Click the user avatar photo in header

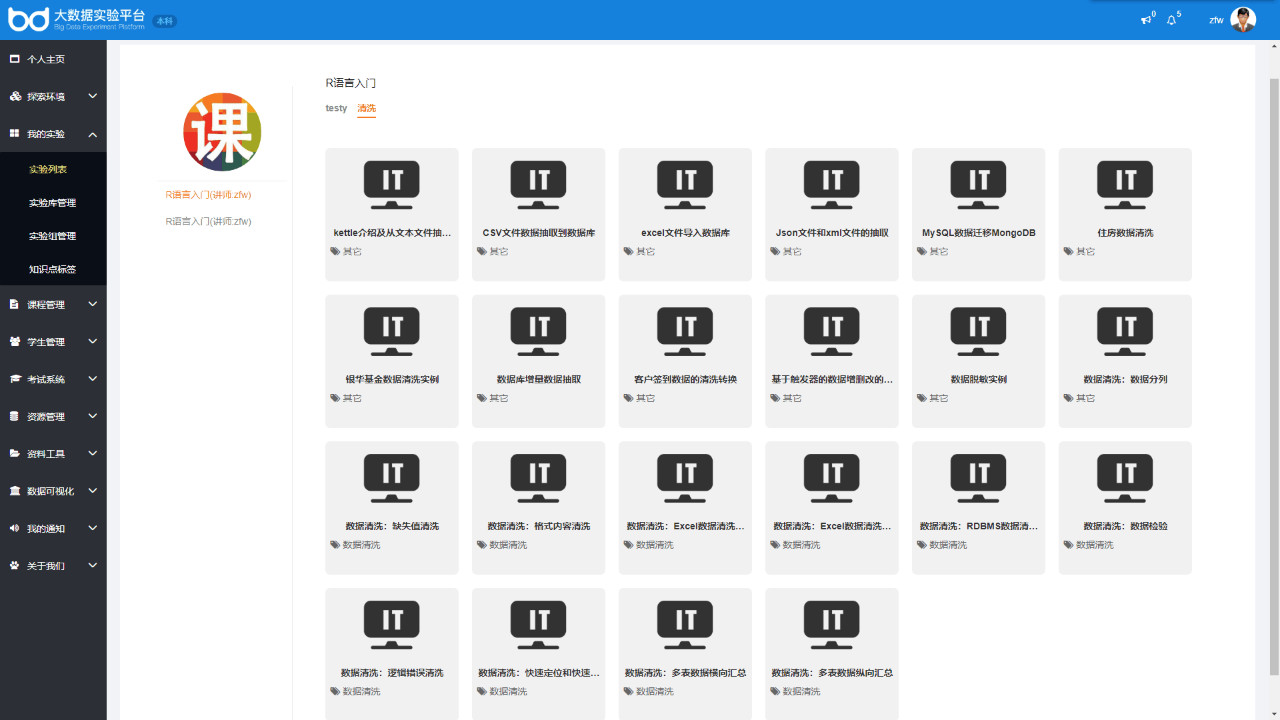(x=1243, y=20)
